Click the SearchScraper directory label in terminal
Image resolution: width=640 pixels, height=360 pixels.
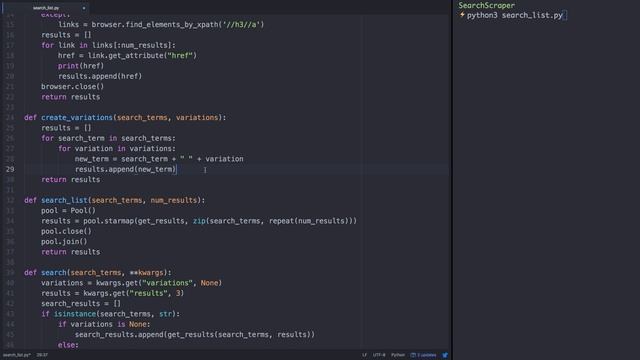point(486,5)
